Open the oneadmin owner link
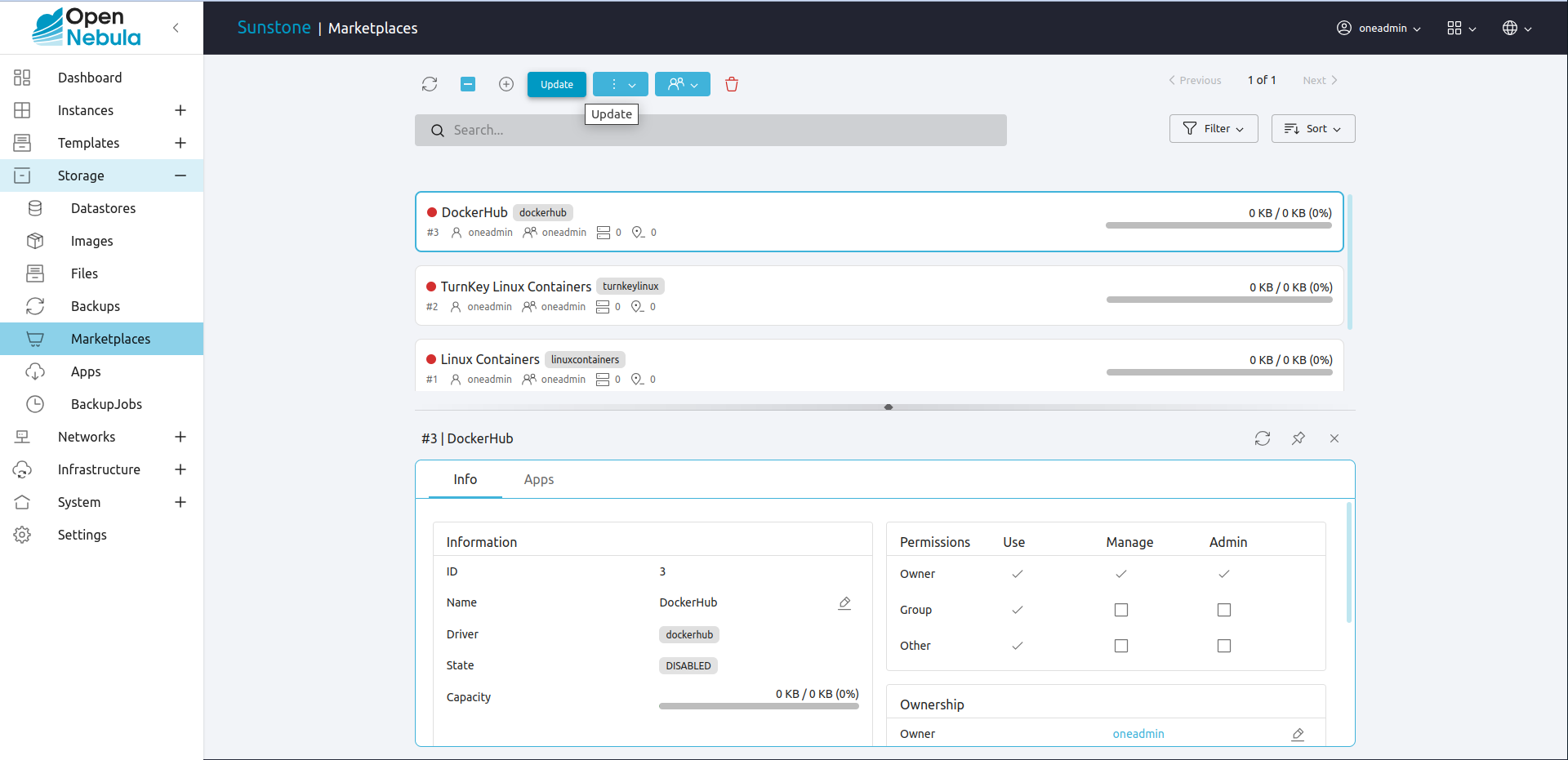The width and height of the screenshot is (1568, 760). [1138, 734]
